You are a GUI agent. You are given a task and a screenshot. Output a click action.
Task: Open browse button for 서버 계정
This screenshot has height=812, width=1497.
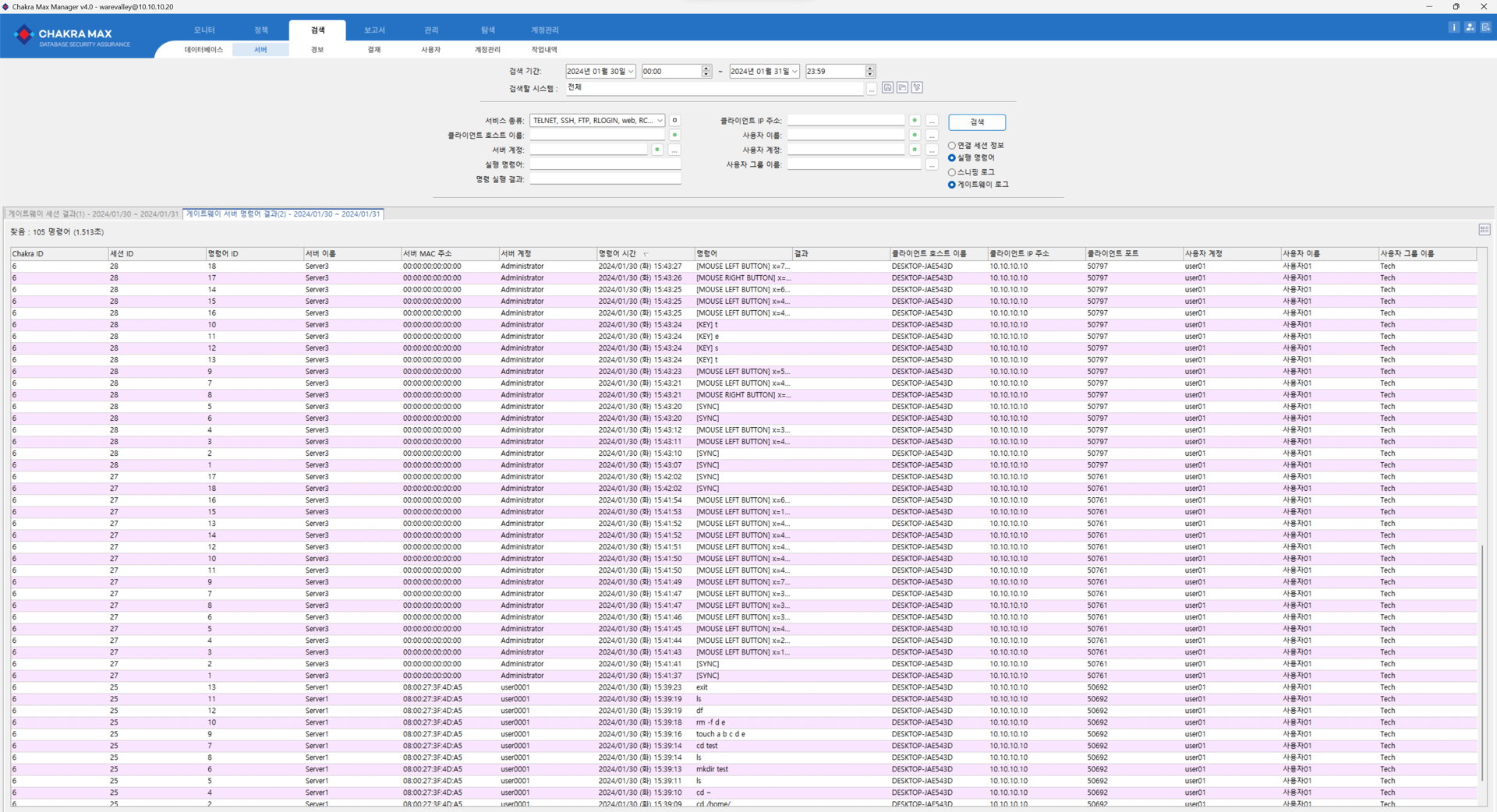674,150
